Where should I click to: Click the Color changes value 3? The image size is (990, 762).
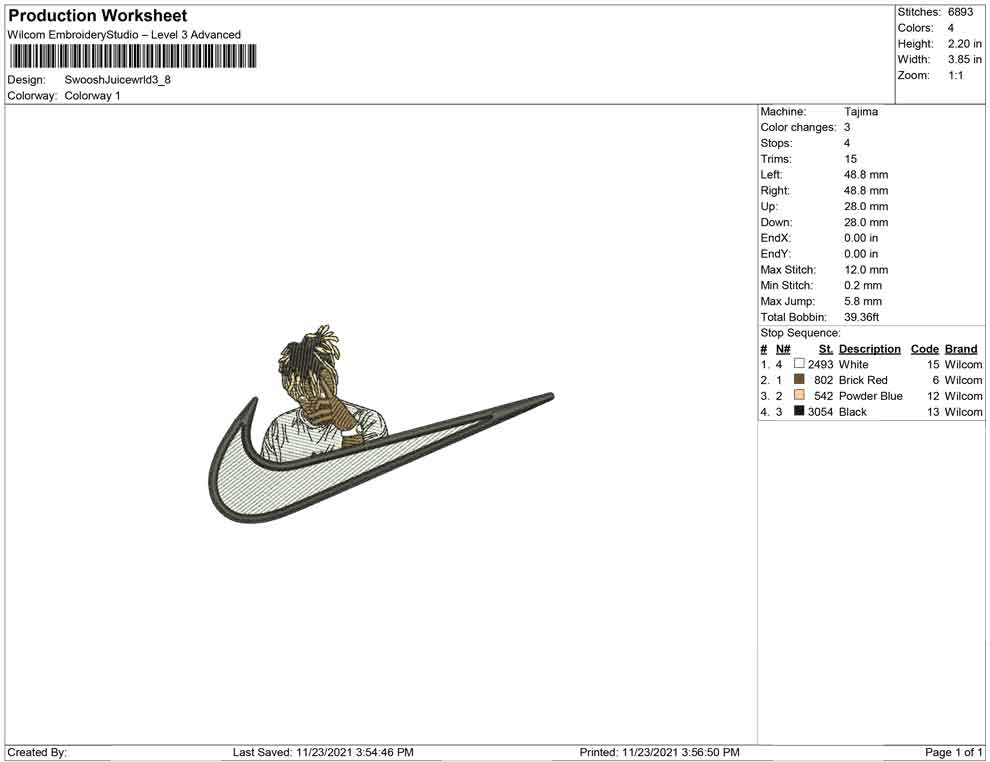pos(847,127)
